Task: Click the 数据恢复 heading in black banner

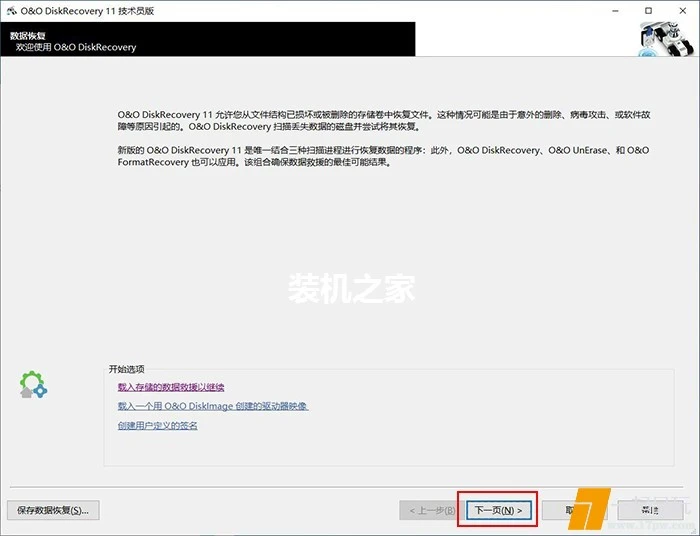Action: click(26, 34)
